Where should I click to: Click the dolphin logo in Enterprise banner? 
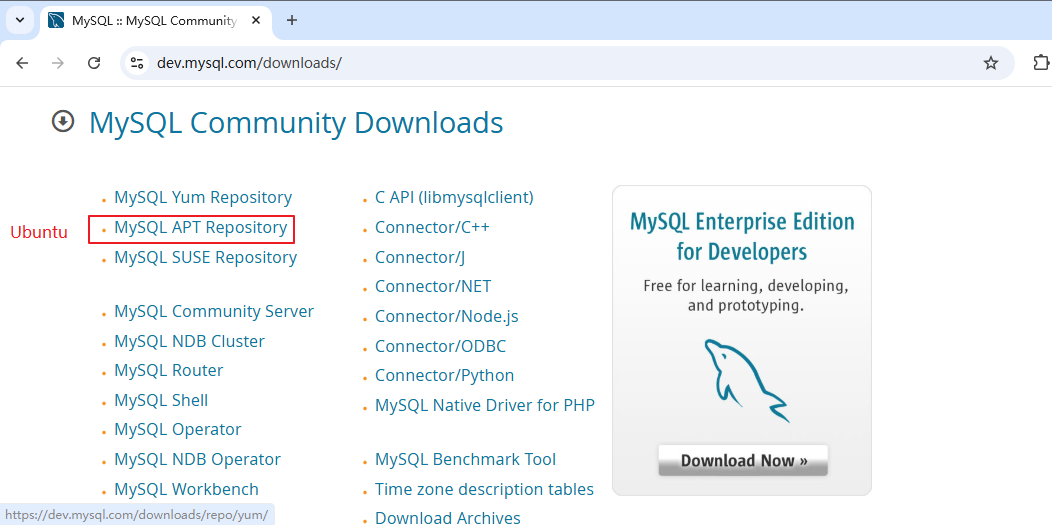point(745,380)
